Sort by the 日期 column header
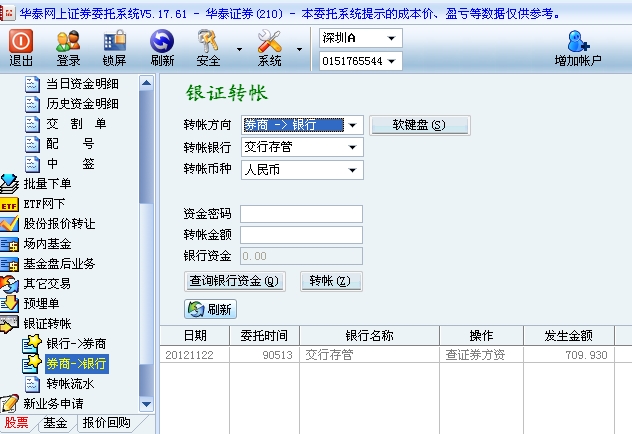632x434 pixels. [195, 335]
